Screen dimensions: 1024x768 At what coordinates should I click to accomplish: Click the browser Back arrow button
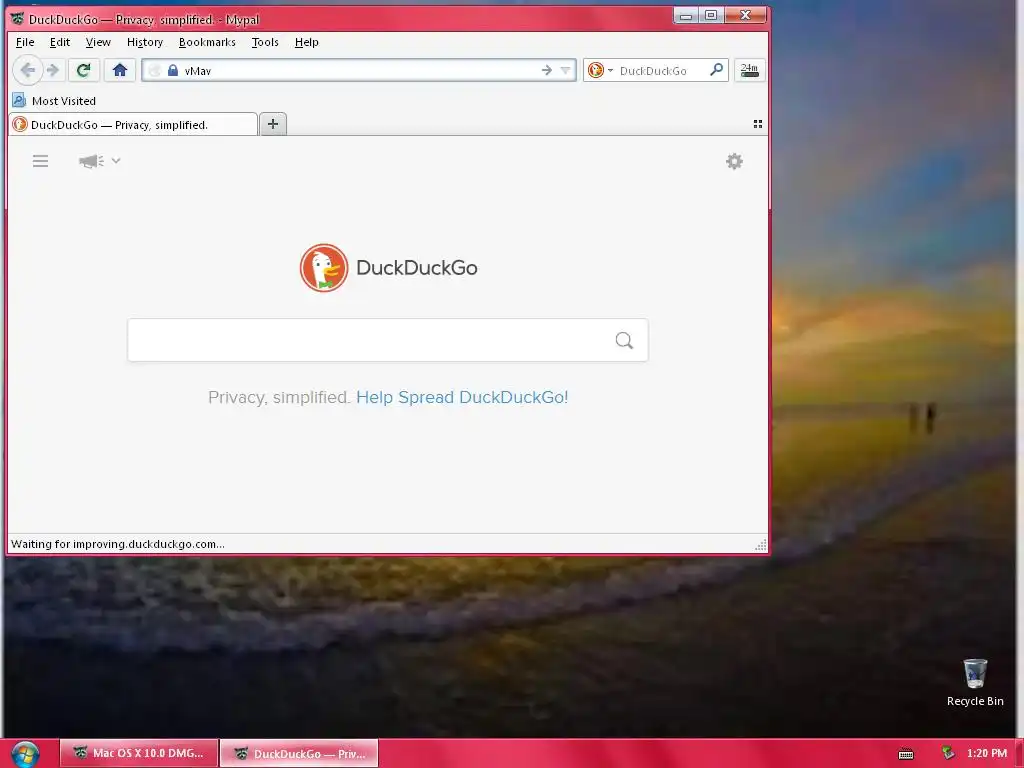(27, 70)
